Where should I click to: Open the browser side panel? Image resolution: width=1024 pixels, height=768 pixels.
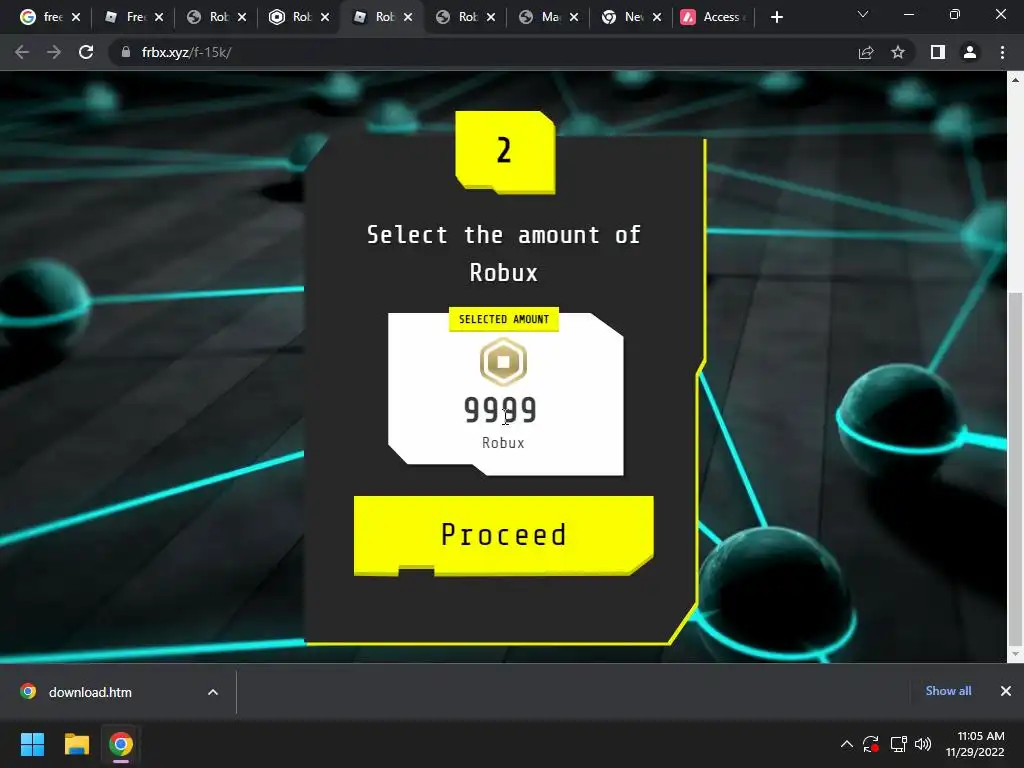(x=938, y=52)
